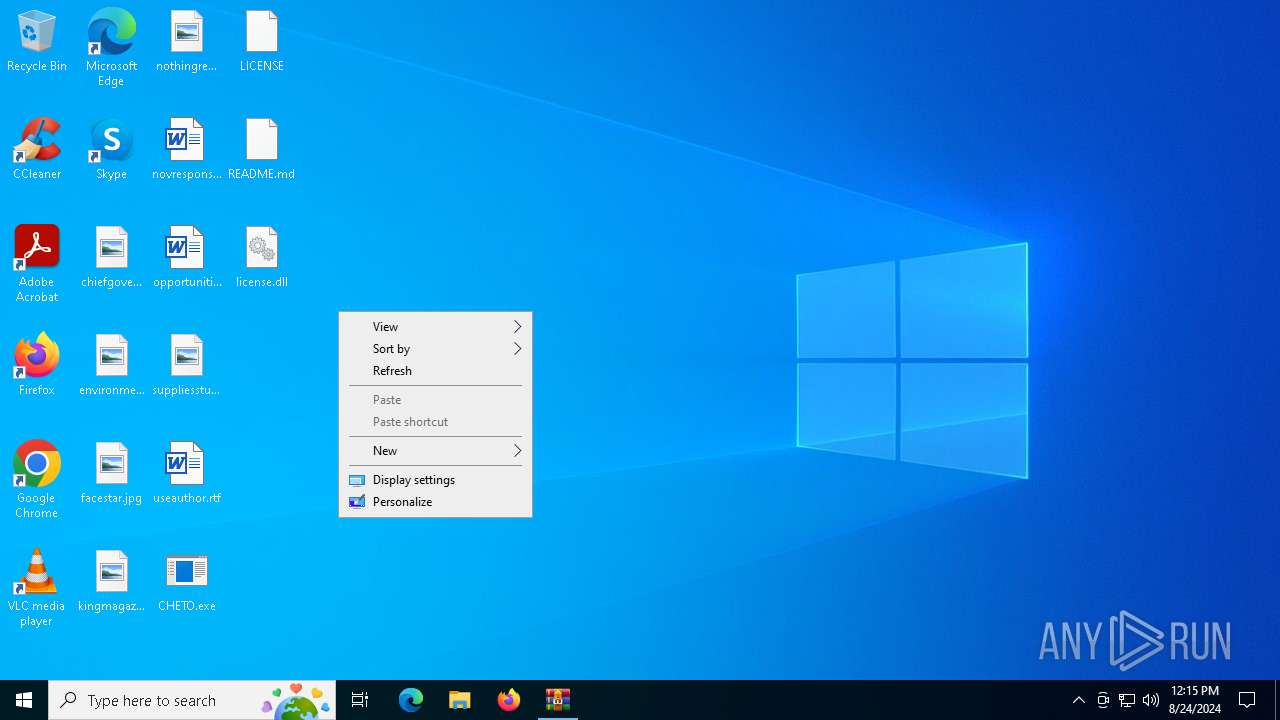Image resolution: width=1280 pixels, height=720 pixels.
Task: Select the useauthor.rtf document icon
Action: tap(186, 474)
